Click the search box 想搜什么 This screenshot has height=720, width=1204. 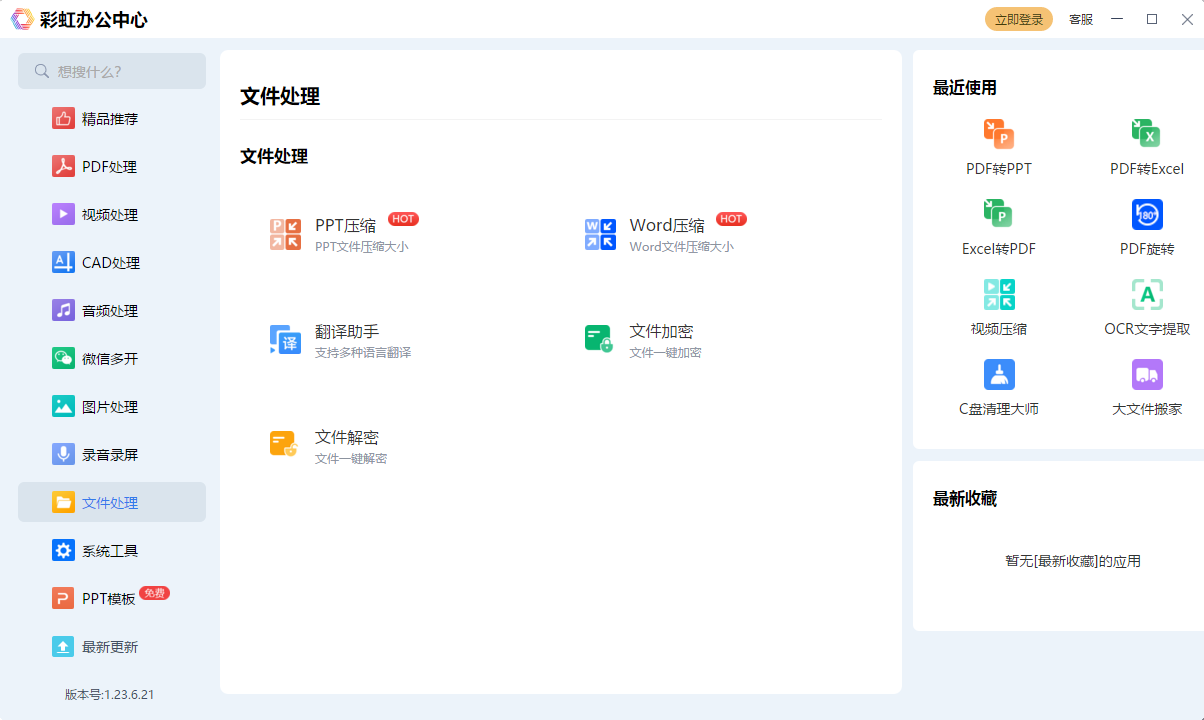coord(111,71)
